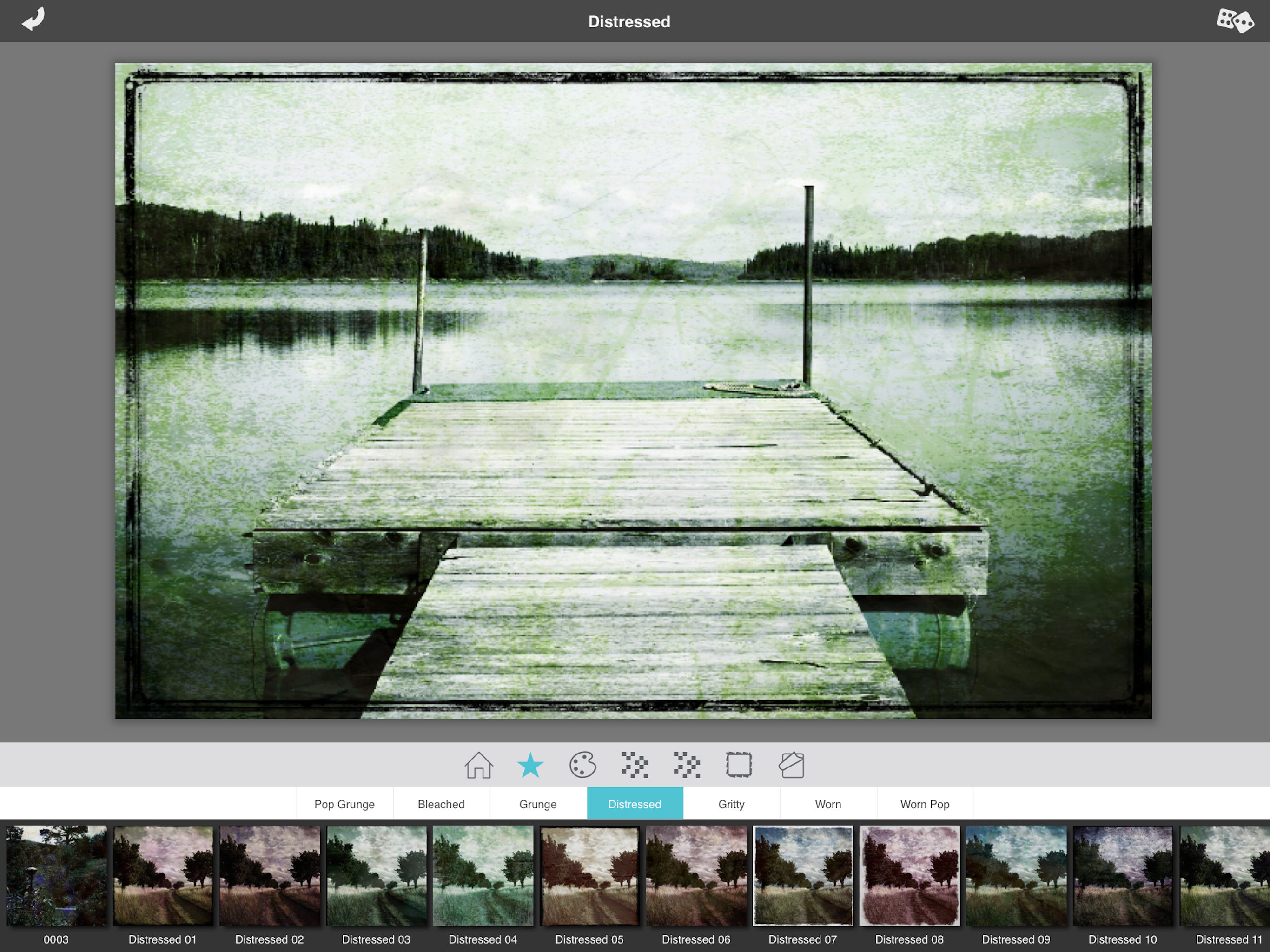Screen dimensions: 1270x952
Task: Open the color palette icon
Action: [x=582, y=765]
